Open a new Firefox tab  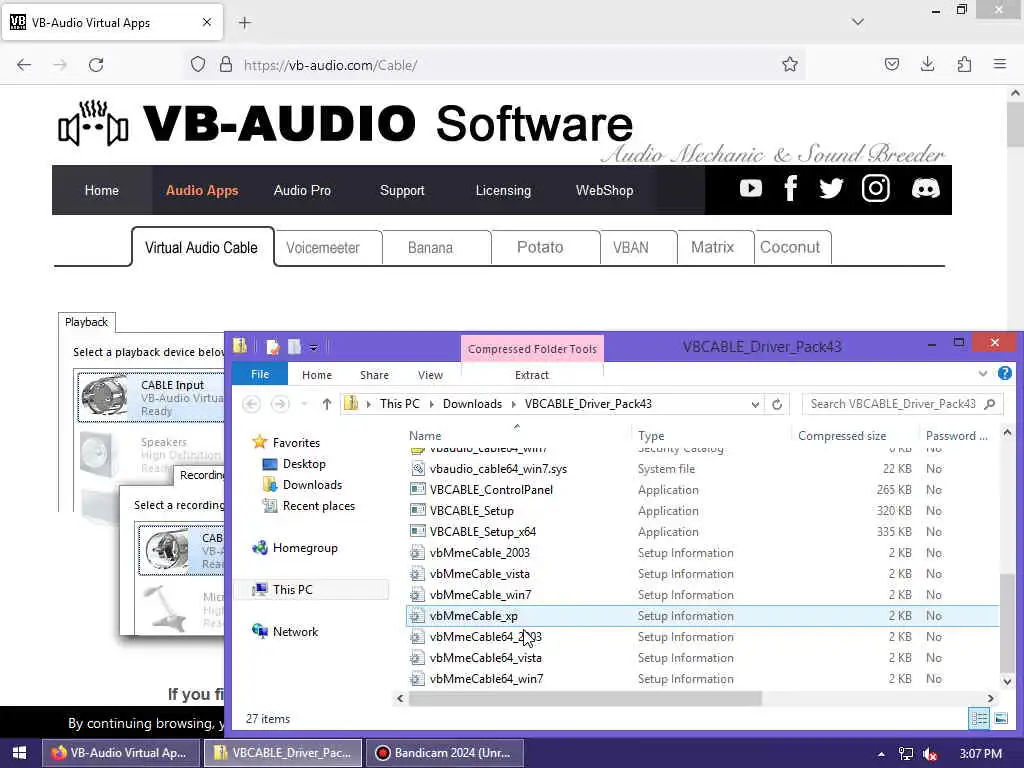[x=244, y=23]
